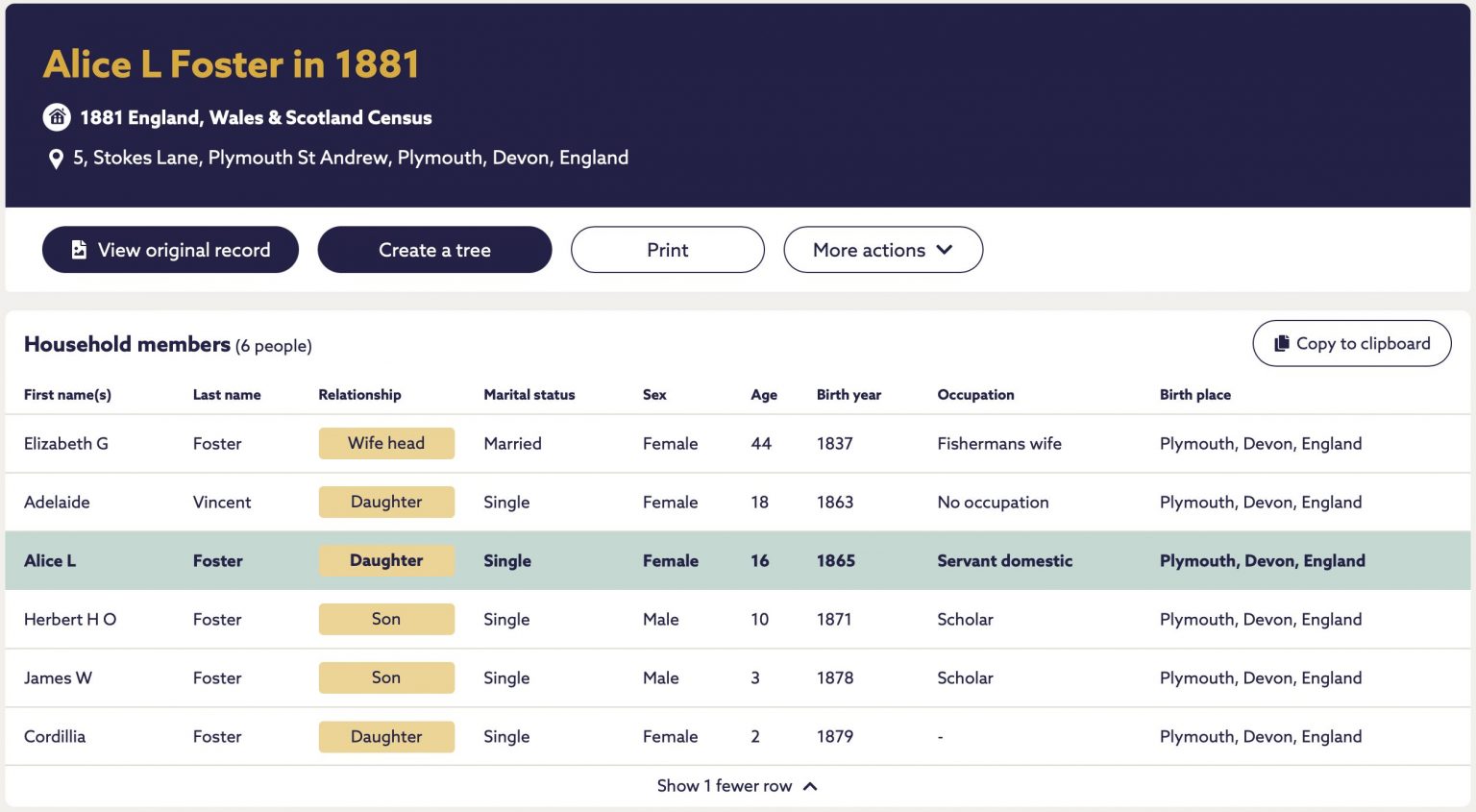
Task: Click Cordillia's birth place cell
Action: pyautogui.click(x=1261, y=737)
